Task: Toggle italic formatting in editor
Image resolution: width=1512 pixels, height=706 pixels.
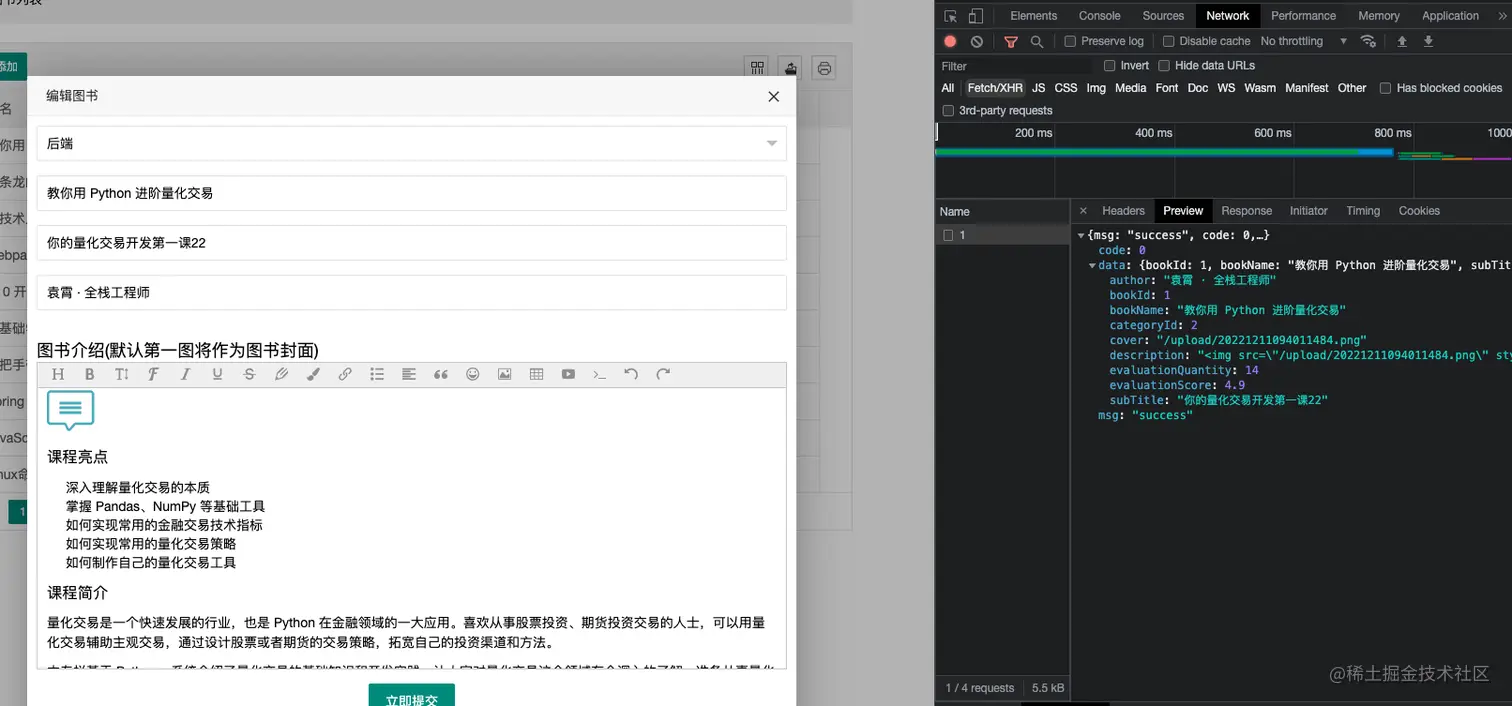Action: click(185, 374)
